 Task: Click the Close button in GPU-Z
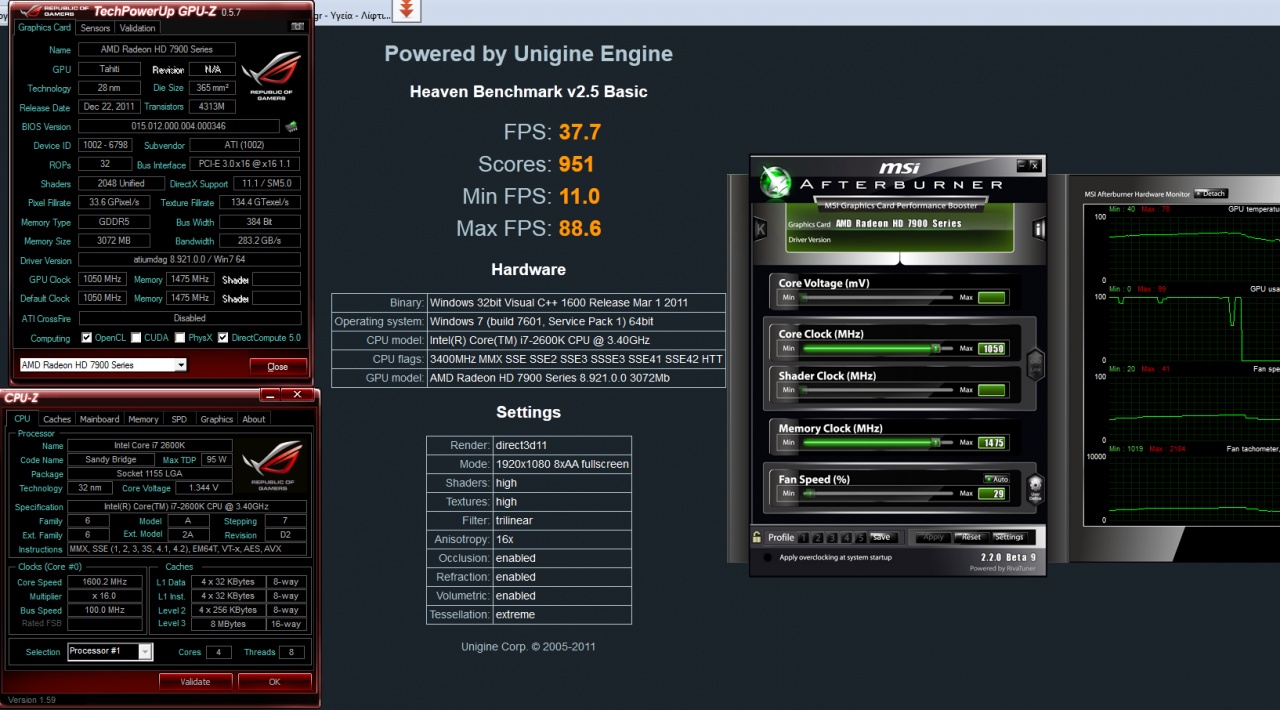point(278,366)
